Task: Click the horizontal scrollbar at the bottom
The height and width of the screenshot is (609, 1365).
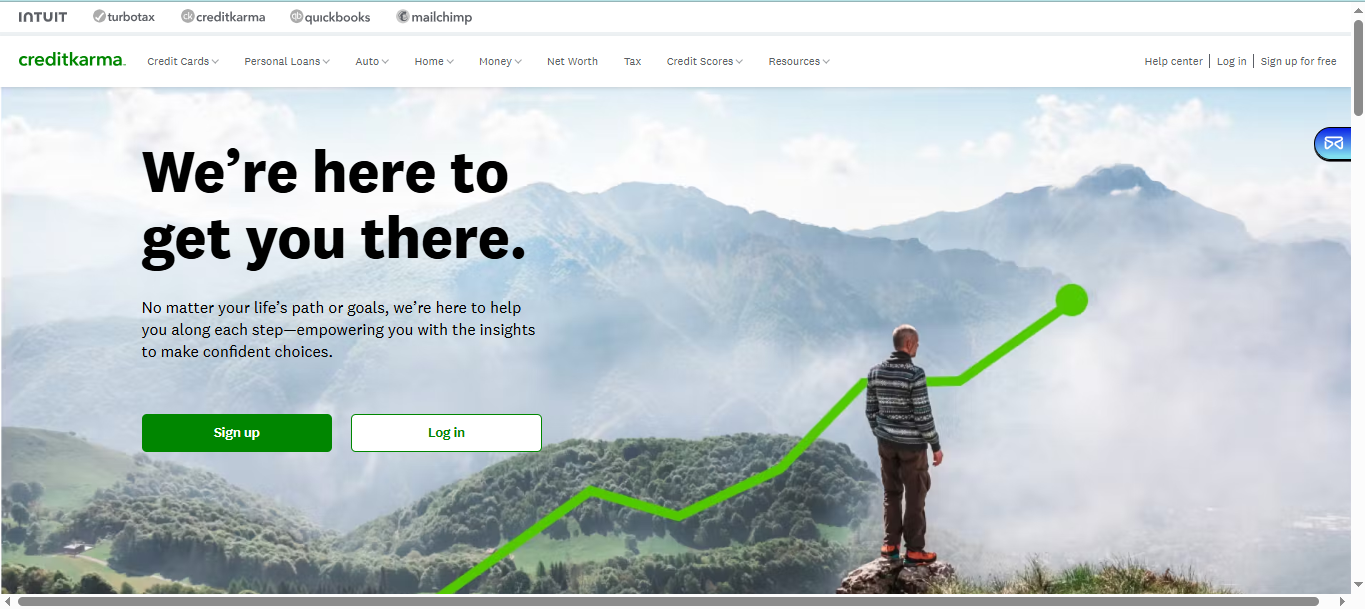Action: (x=668, y=601)
